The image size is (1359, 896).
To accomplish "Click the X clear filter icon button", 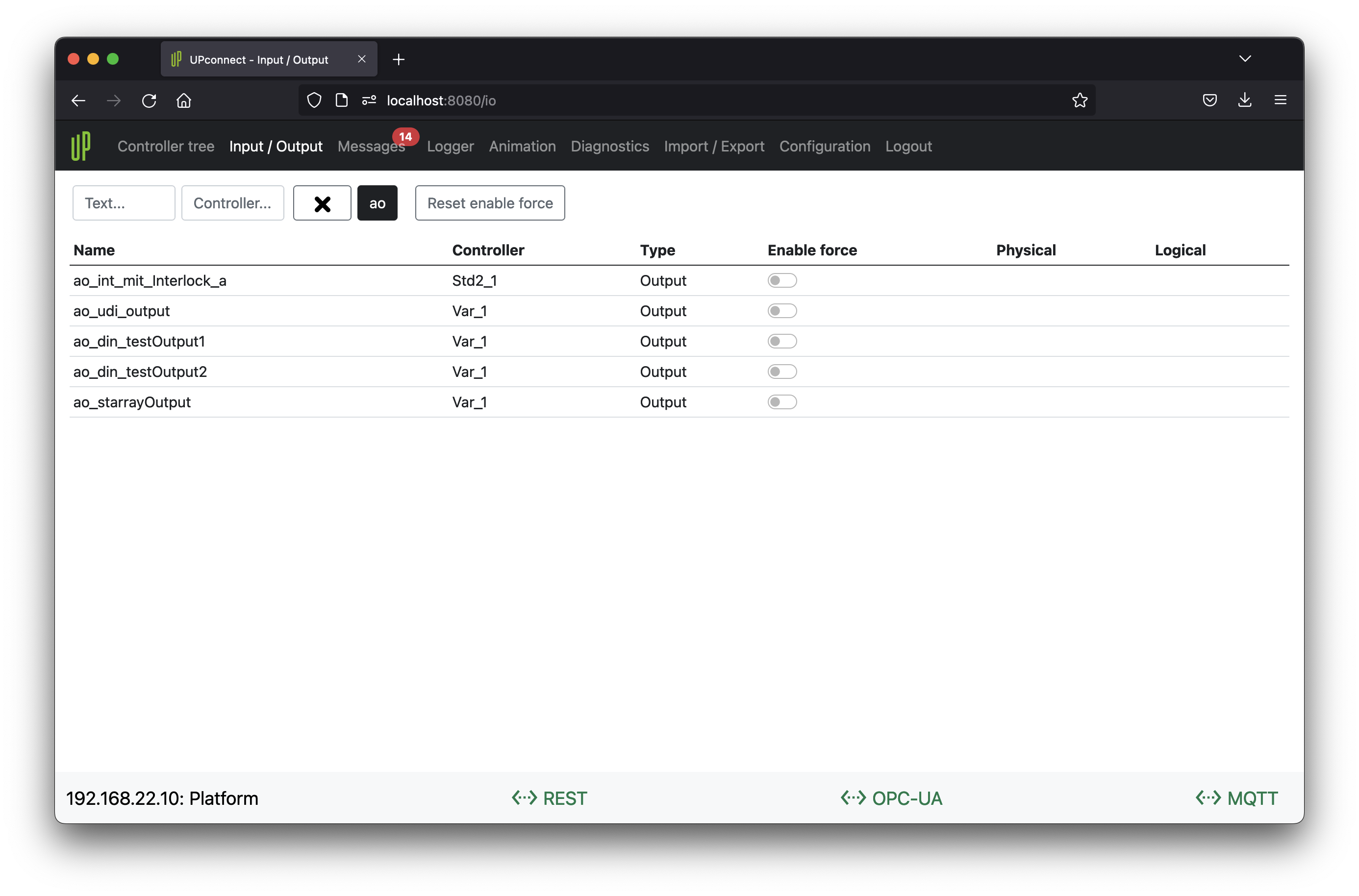I will (322, 203).
